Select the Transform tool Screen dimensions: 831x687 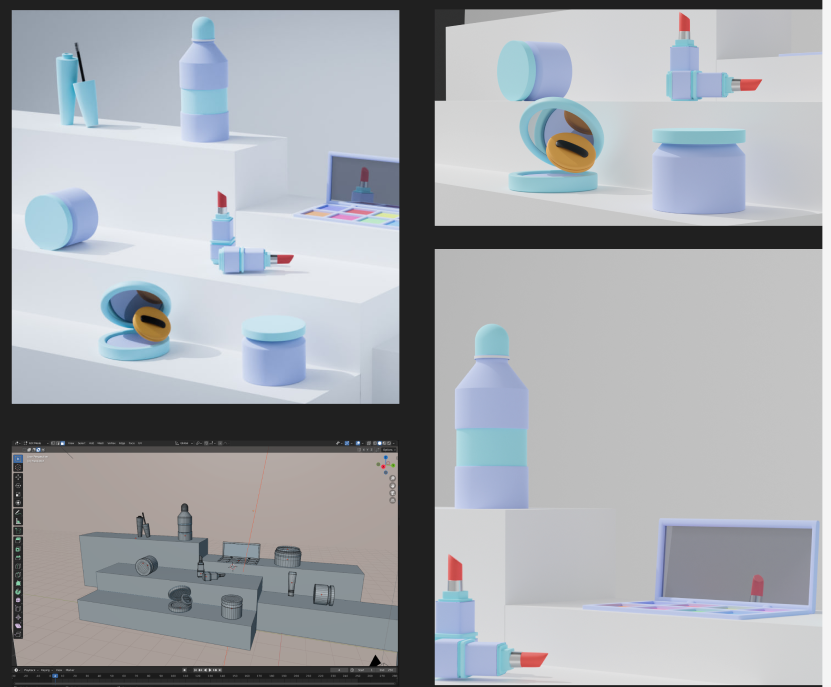pyautogui.click(x=17, y=503)
